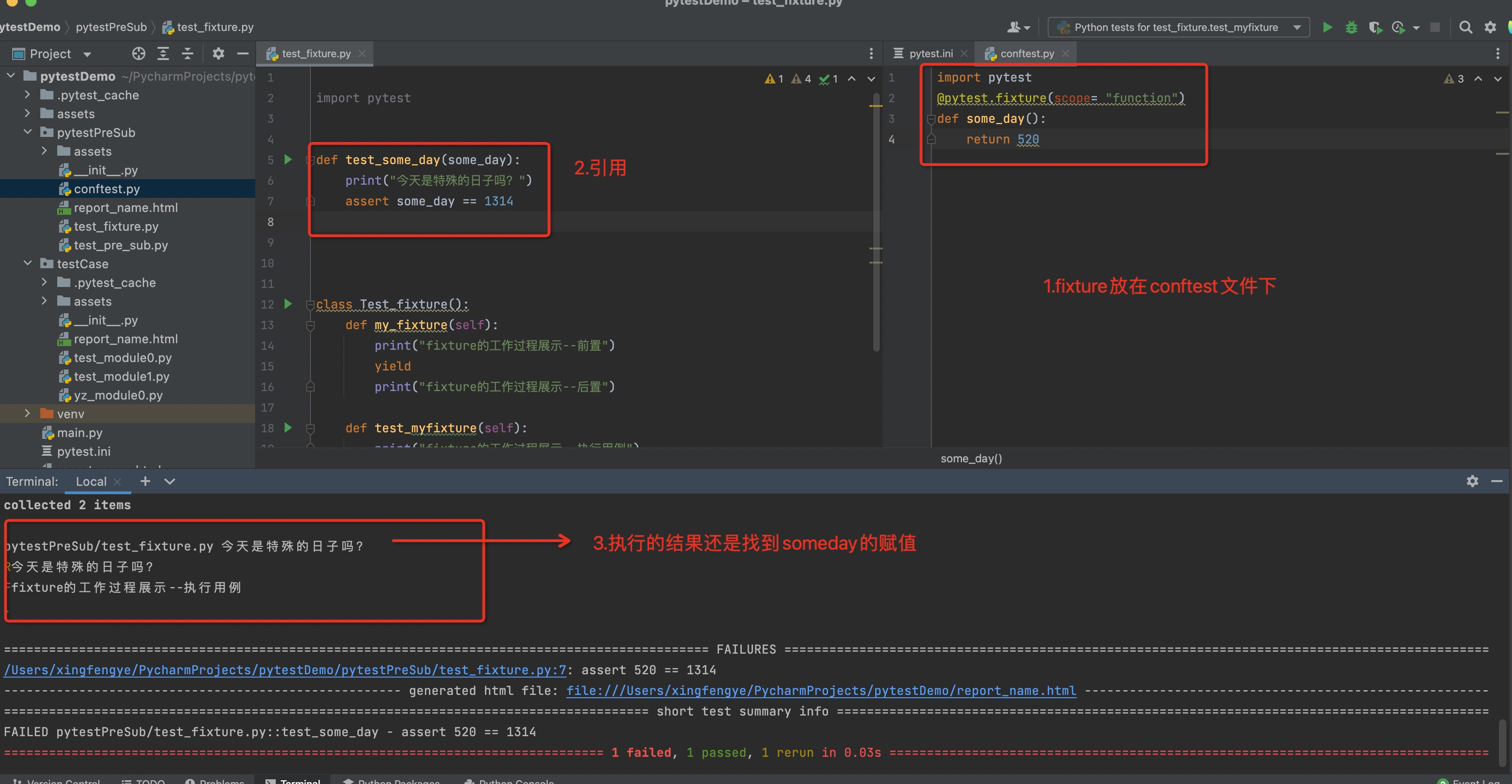Run the selected configuration with play button

1327,27
